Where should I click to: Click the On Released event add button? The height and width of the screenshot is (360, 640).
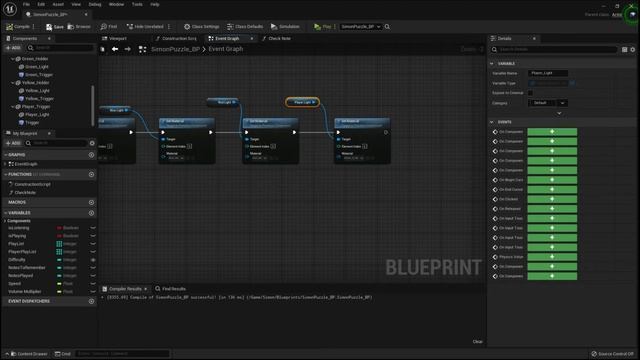[552, 209]
